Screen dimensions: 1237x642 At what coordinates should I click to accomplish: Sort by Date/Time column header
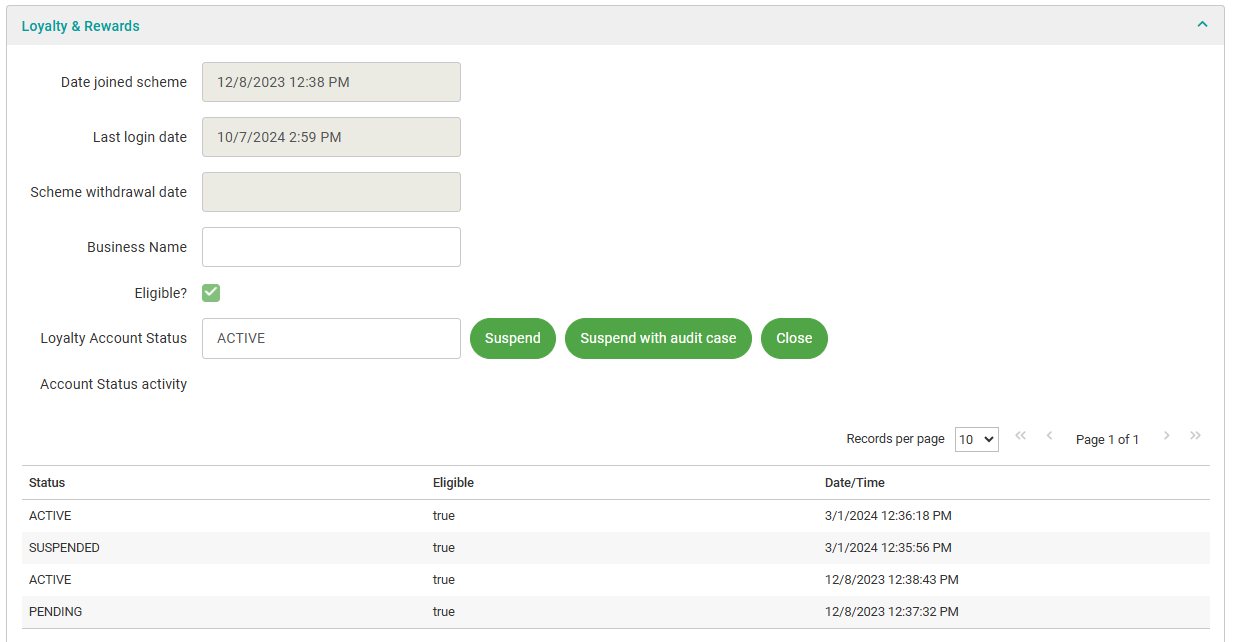[x=854, y=483]
